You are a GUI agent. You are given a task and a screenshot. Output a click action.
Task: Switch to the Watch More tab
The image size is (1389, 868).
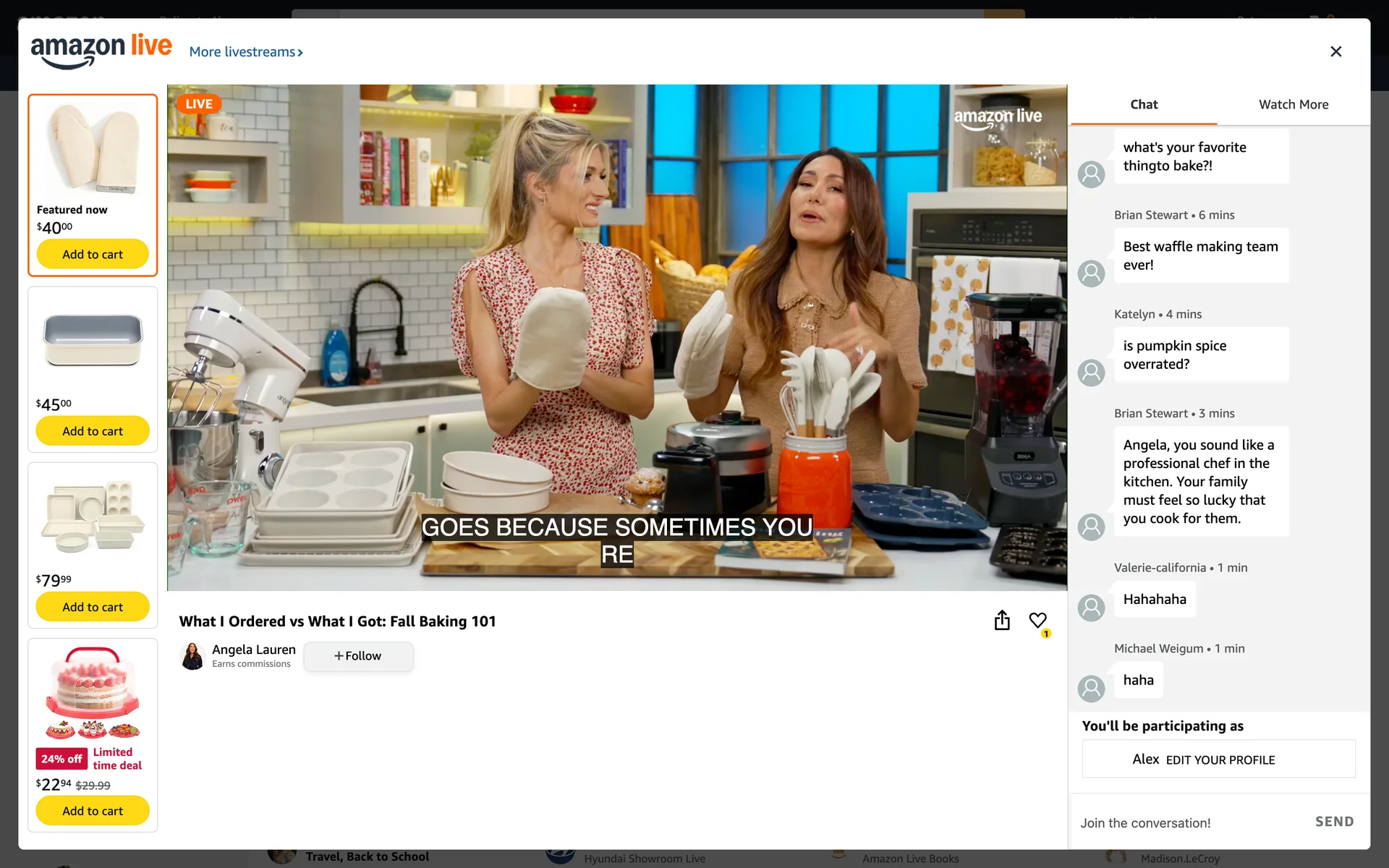1293,104
